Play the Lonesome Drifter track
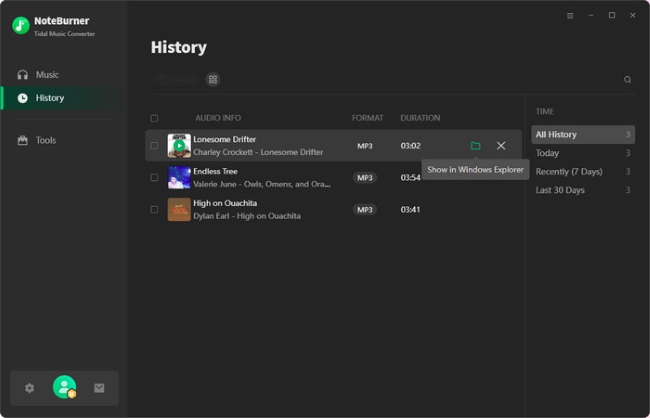The height and width of the screenshot is (418, 650). click(x=179, y=146)
